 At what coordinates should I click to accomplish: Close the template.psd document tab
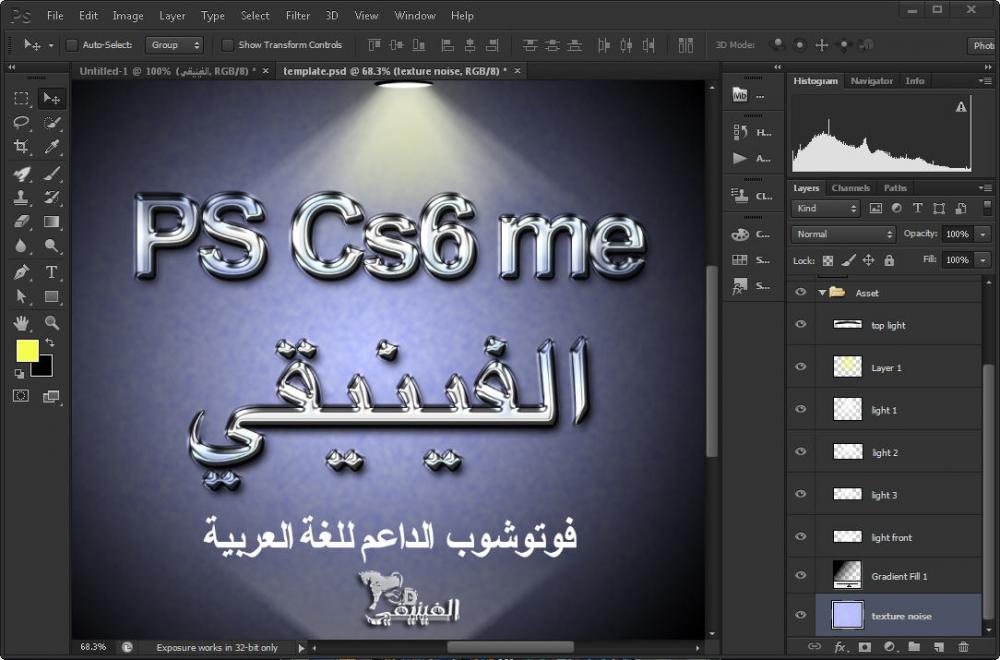click(x=517, y=71)
